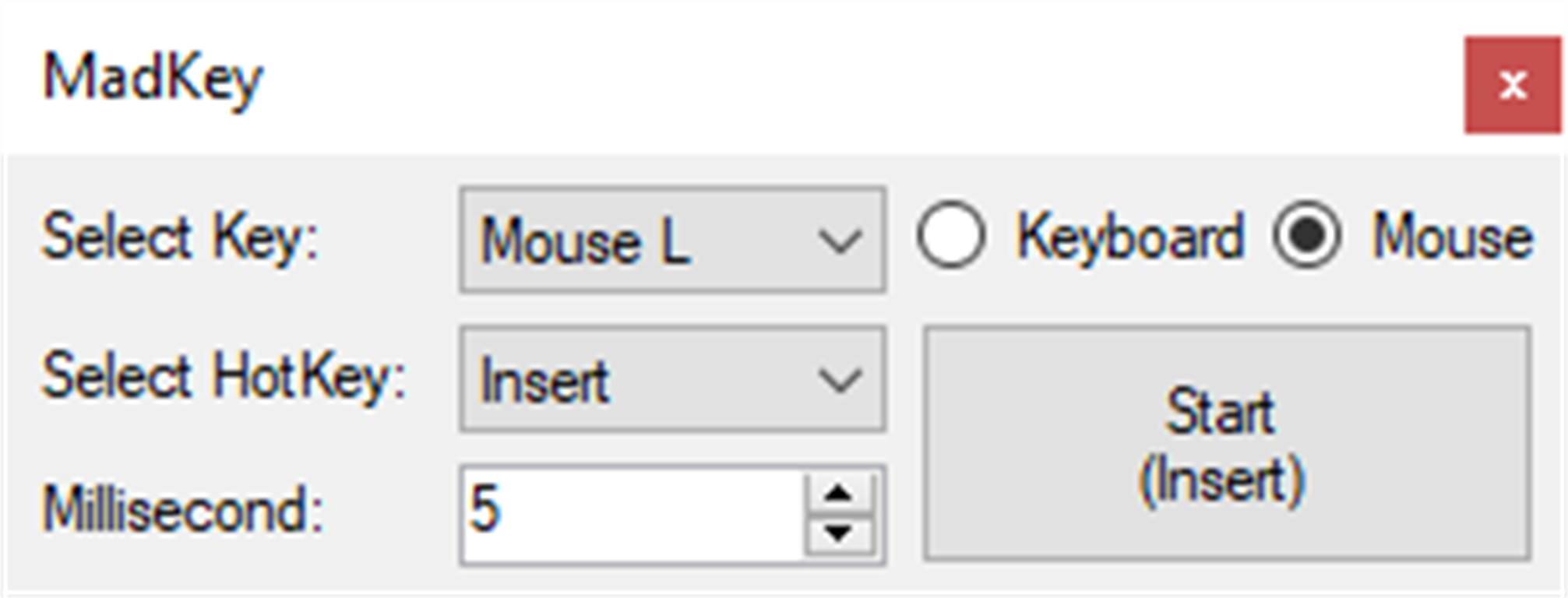Click the Select HotKey: label
This screenshot has width=1568, height=598.
click(224, 377)
